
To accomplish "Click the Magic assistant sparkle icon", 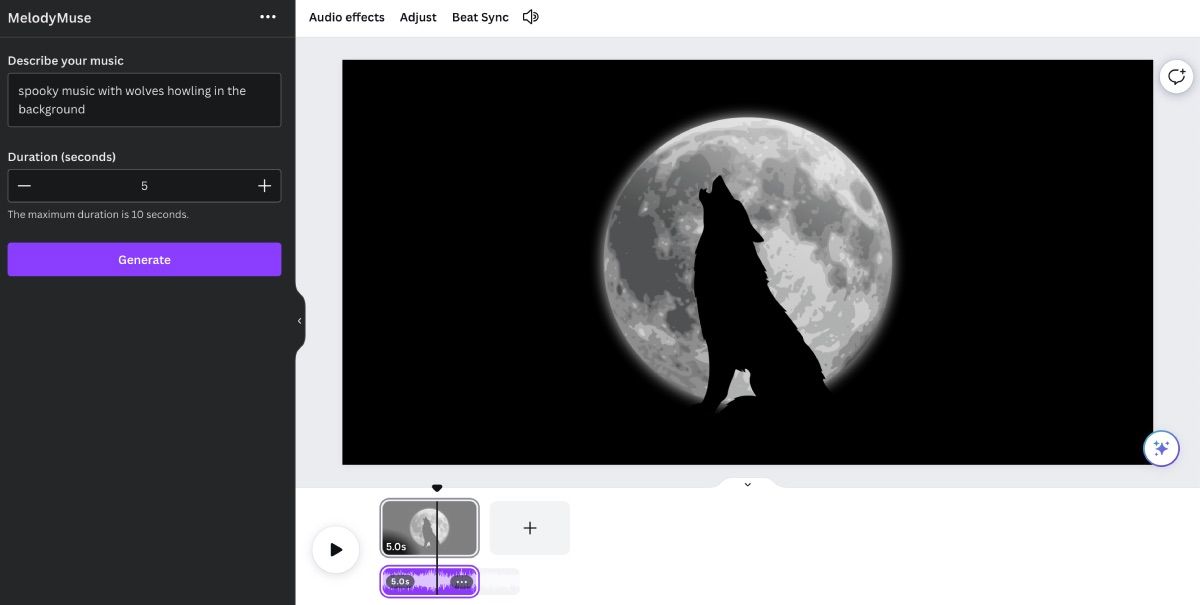I will 1161,448.
